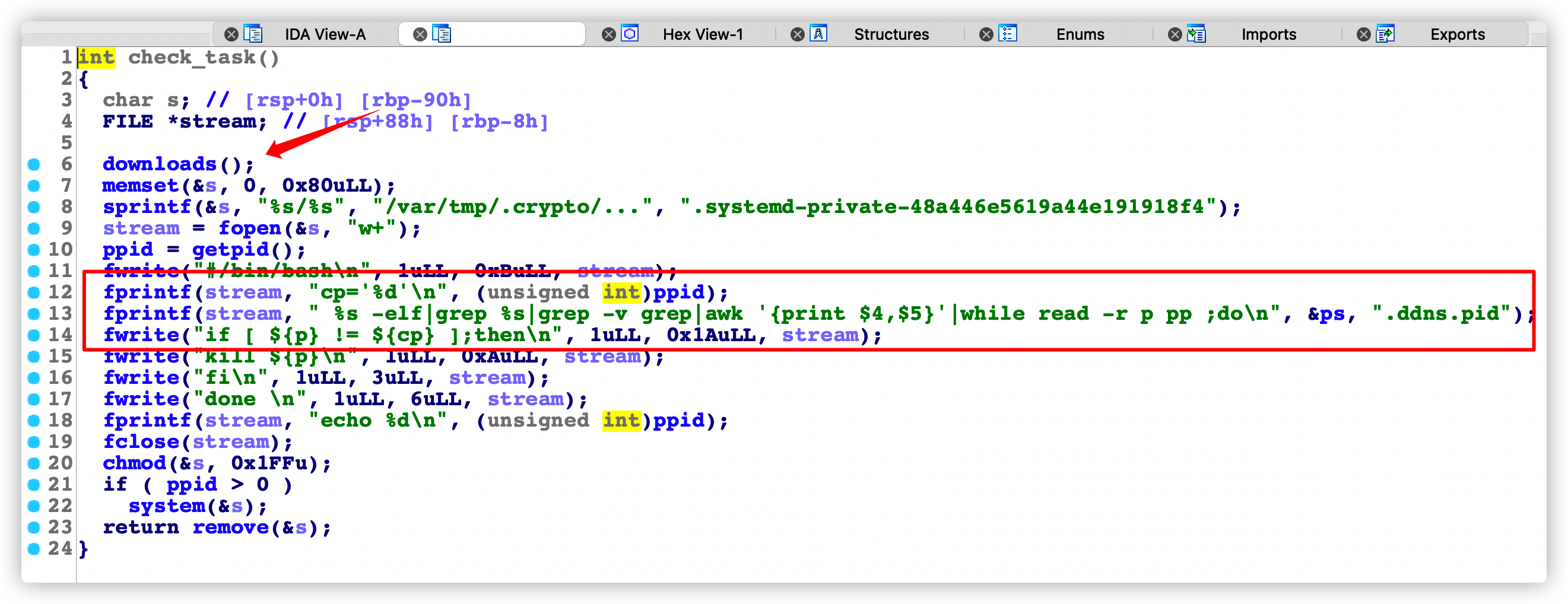The height and width of the screenshot is (604, 1568).
Task: Close the Exports tab
Action: click(1363, 34)
